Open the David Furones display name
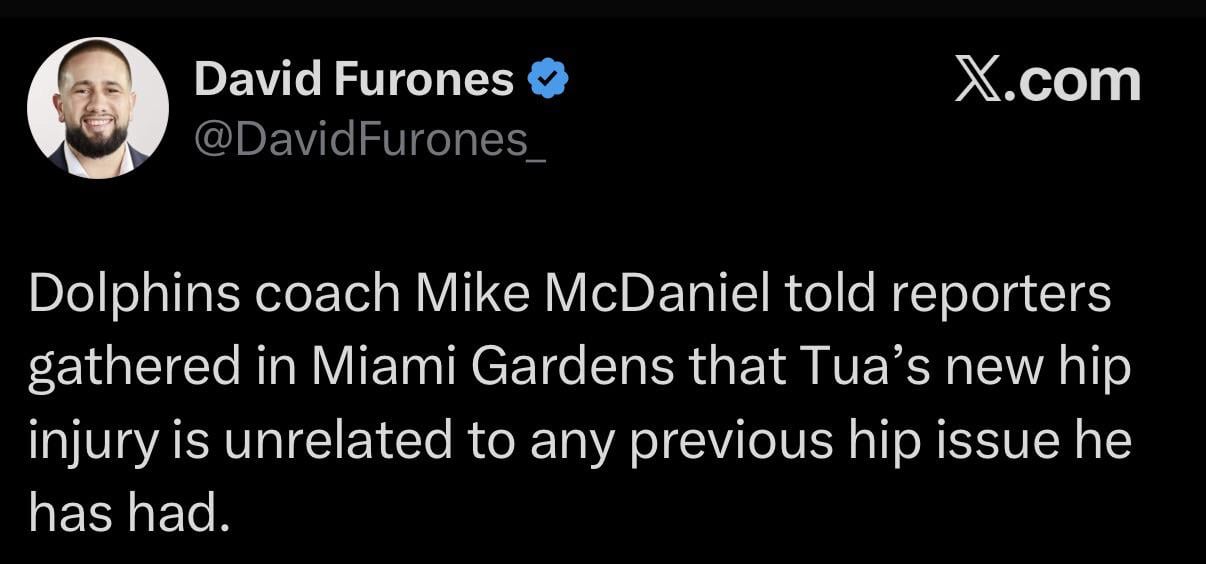This screenshot has height=564, width=1206. (354, 79)
